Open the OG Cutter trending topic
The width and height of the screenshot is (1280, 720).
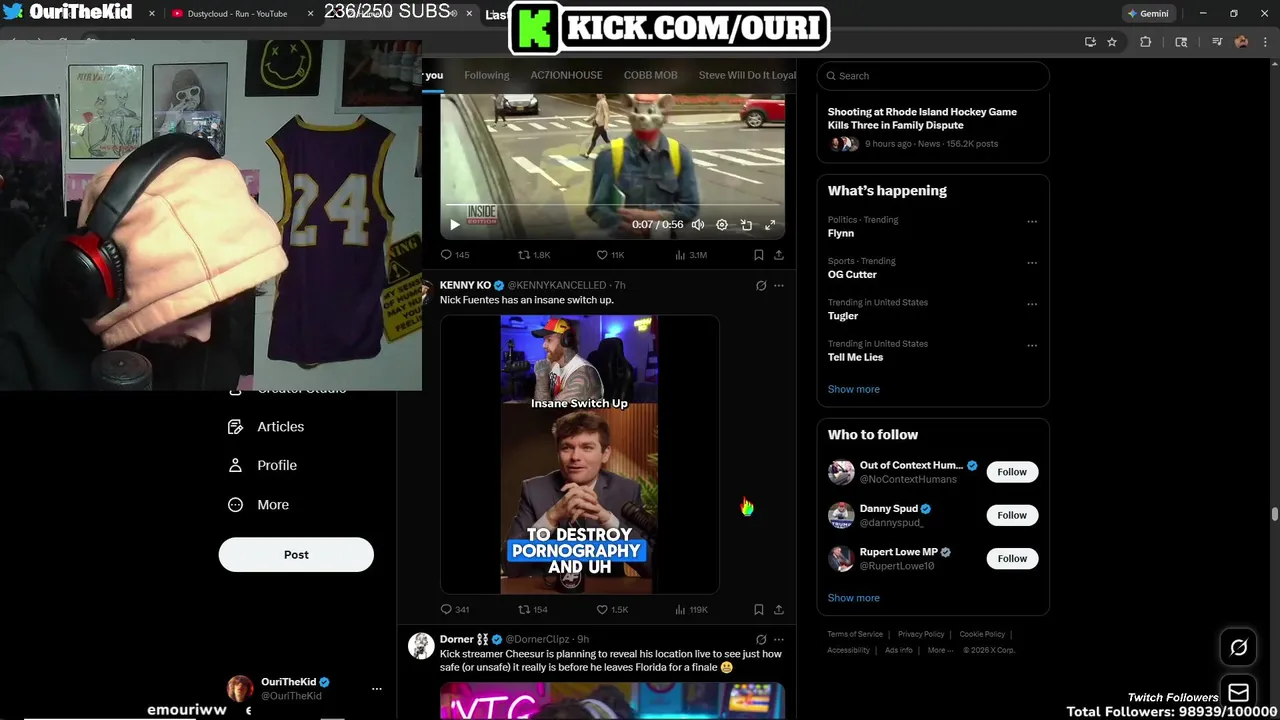(852, 274)
